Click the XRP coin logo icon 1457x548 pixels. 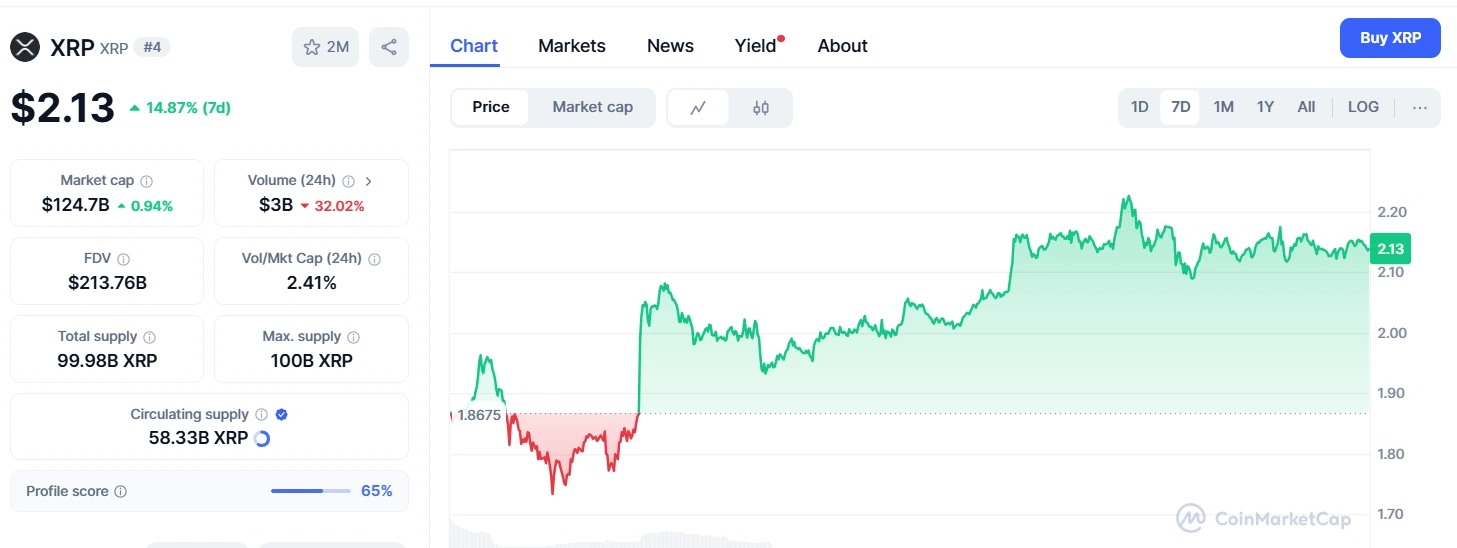pyautogui.click(x=25, y=47)
